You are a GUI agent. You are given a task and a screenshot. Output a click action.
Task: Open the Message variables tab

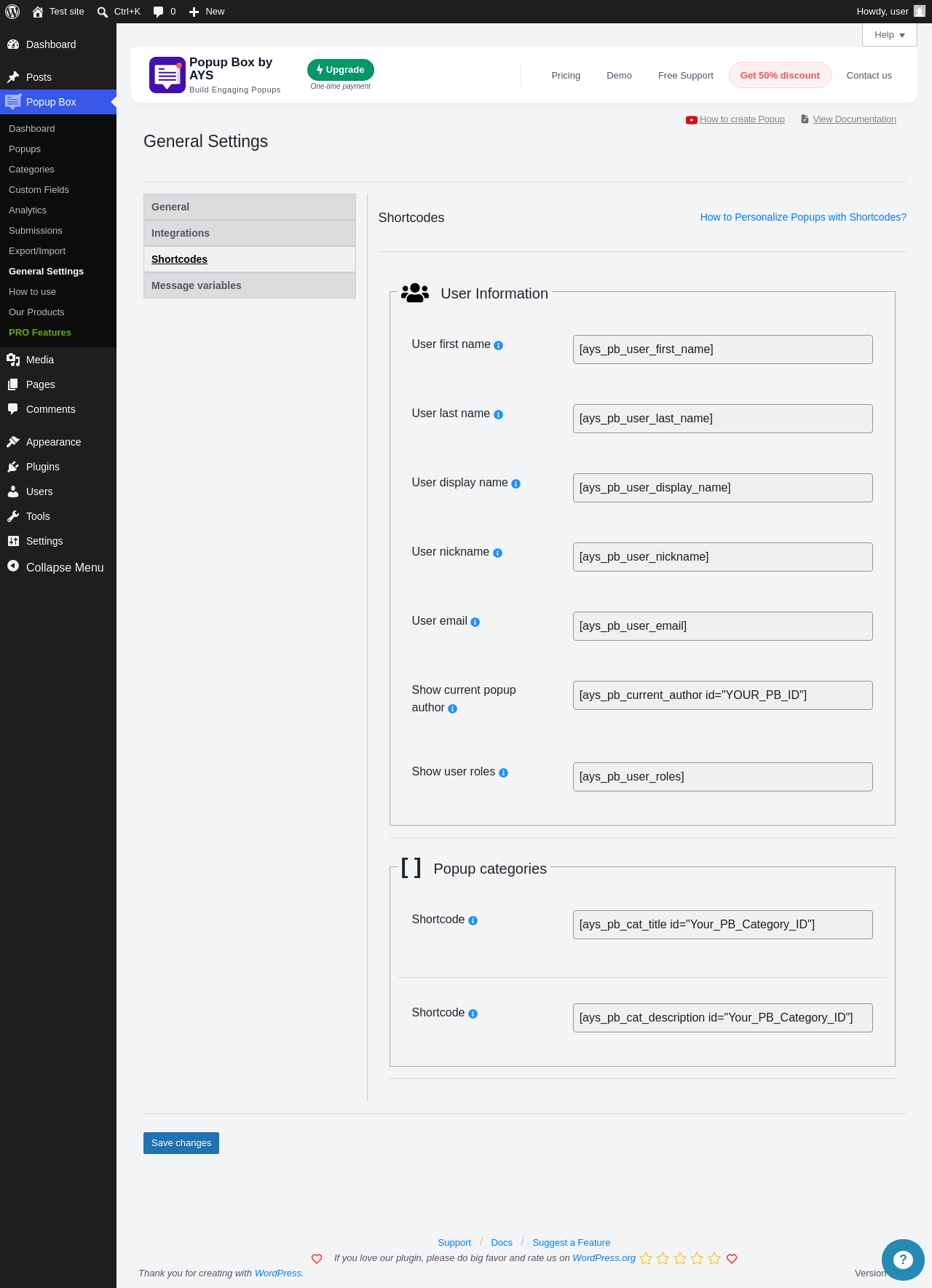pos(250,285)
